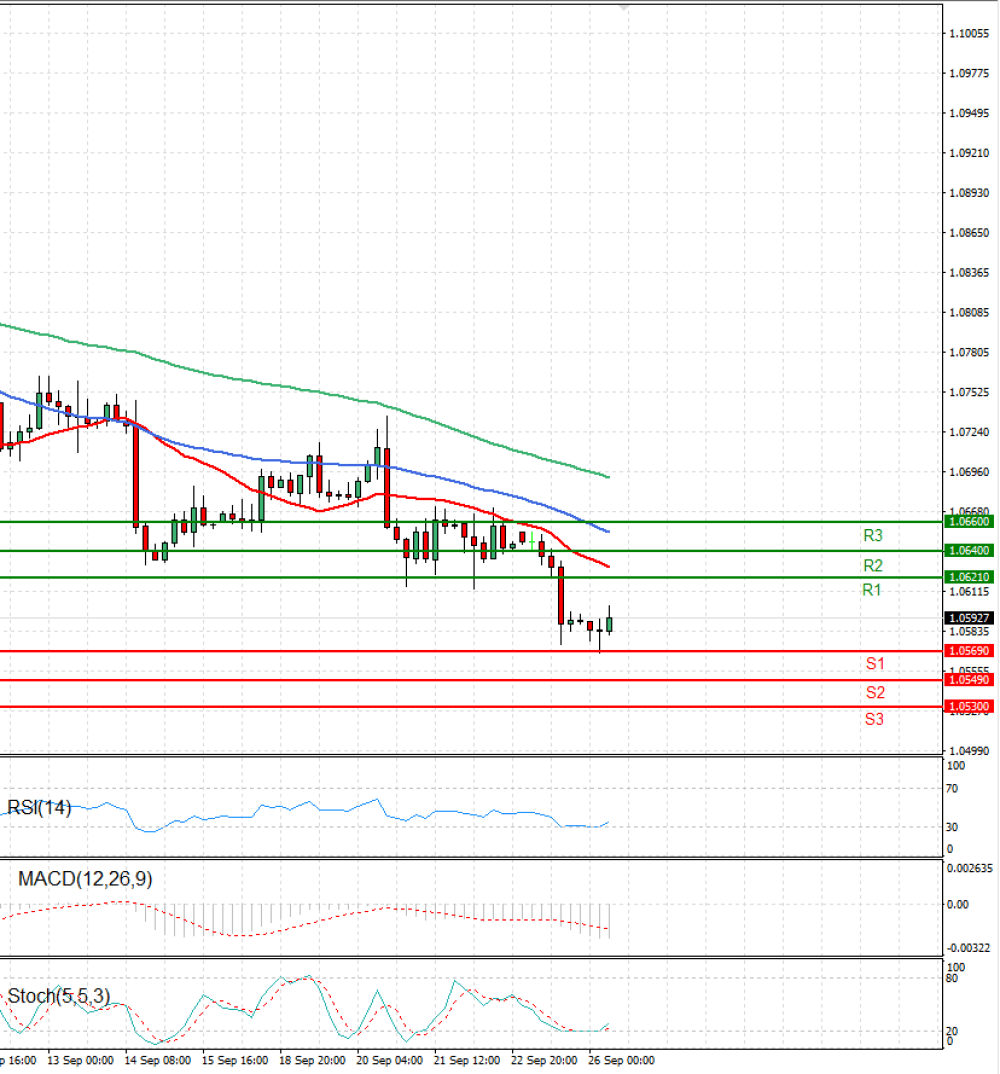This screenshot has height=1074, width=1000.
Task: Click the 1.09495 price axis value
Action: 969,113
